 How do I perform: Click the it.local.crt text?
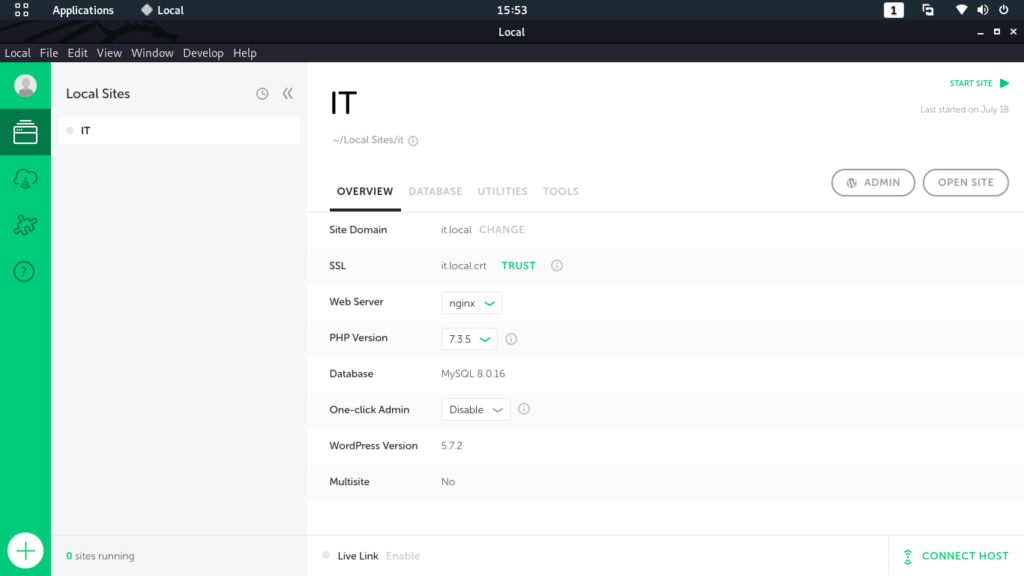click(x=464, y=266)
